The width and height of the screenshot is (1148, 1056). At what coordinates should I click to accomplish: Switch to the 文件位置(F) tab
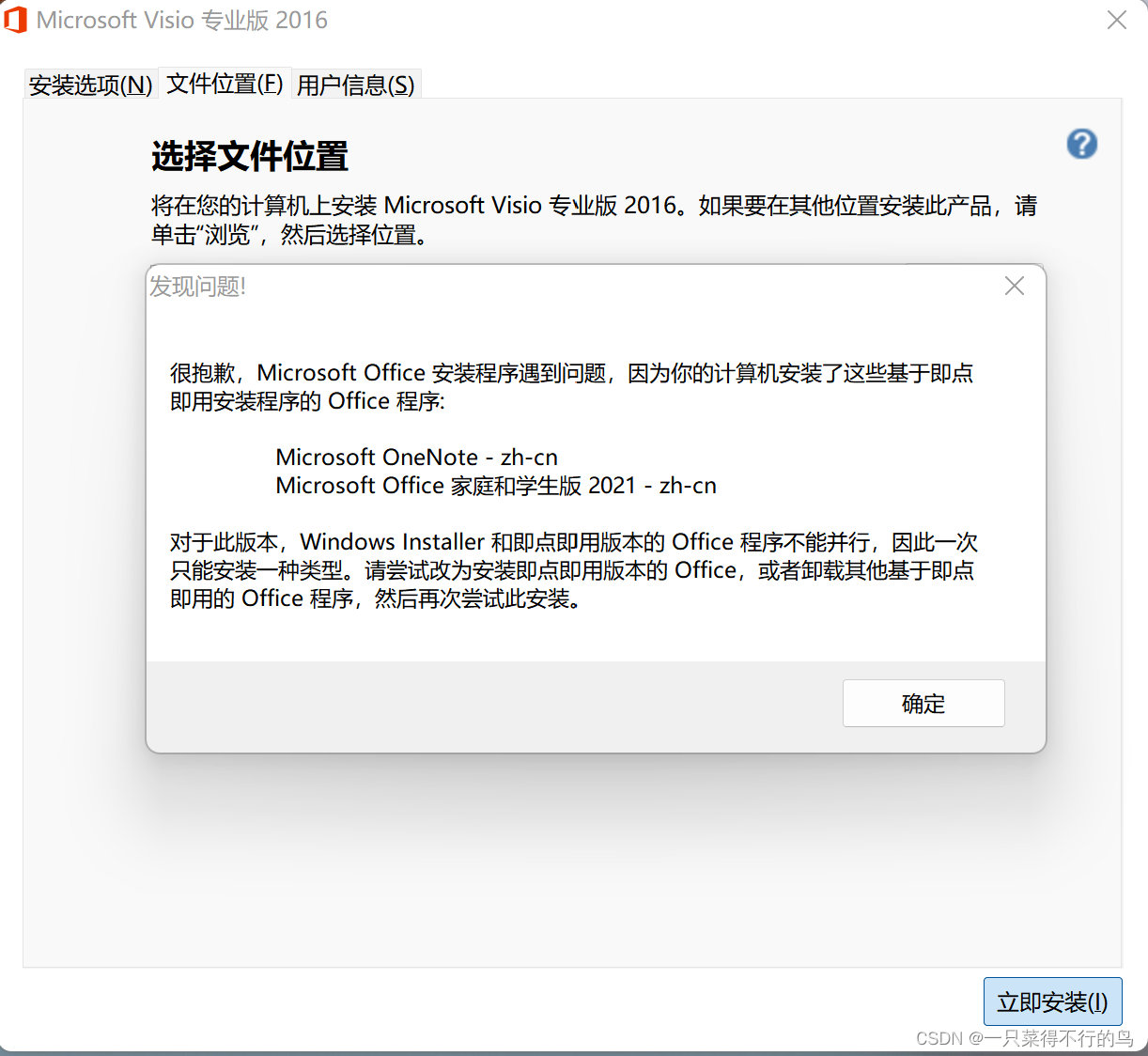(x=225, y=84)
